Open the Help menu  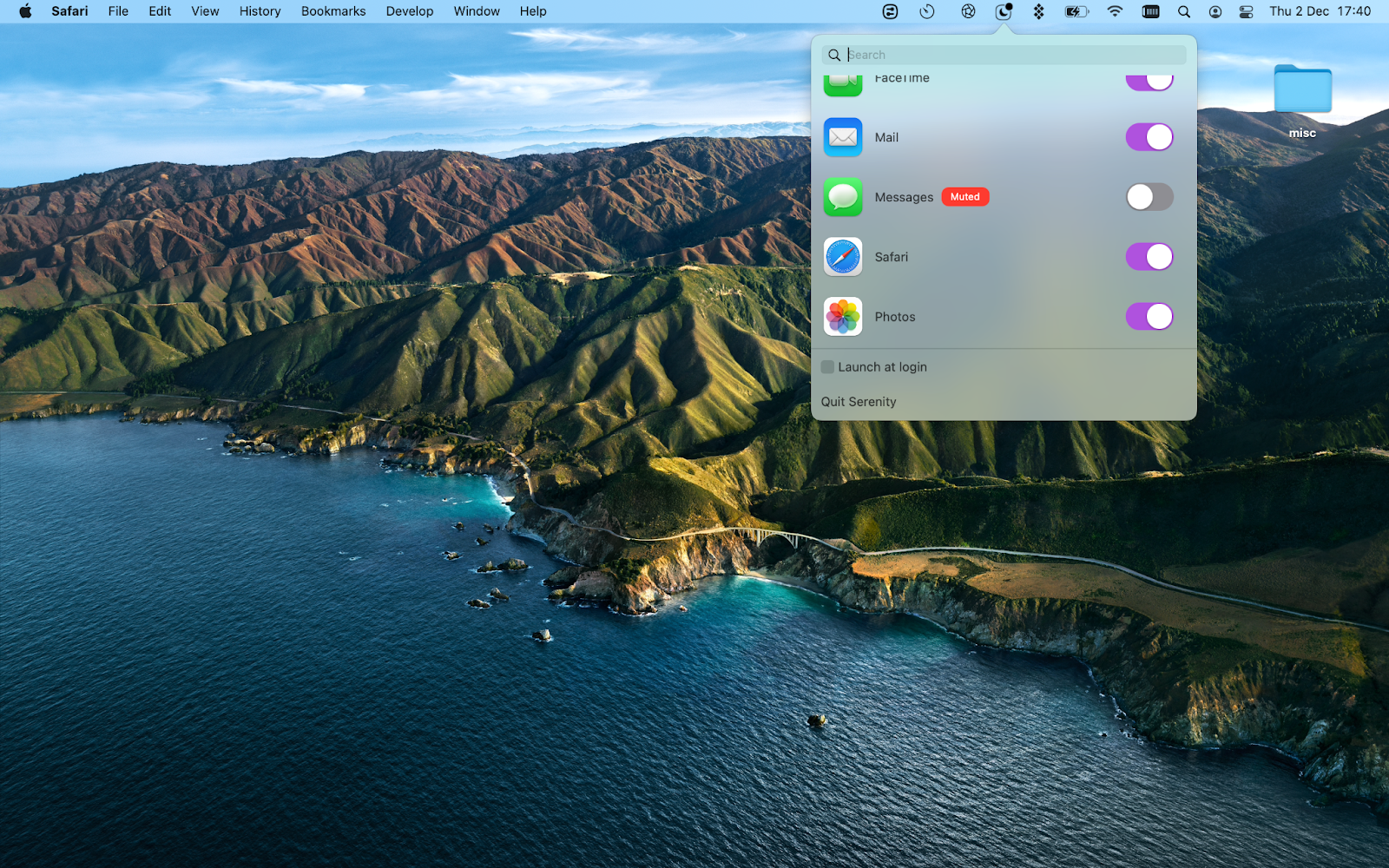coord(533,11)
